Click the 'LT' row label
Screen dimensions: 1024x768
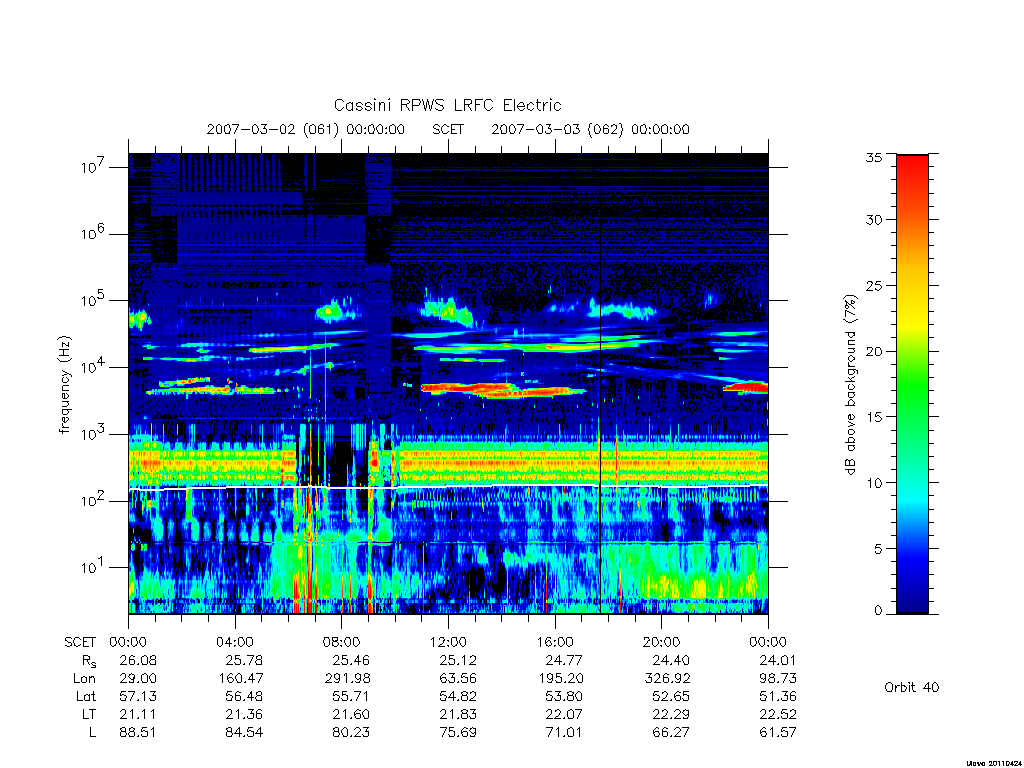click(x=89, y=714)
